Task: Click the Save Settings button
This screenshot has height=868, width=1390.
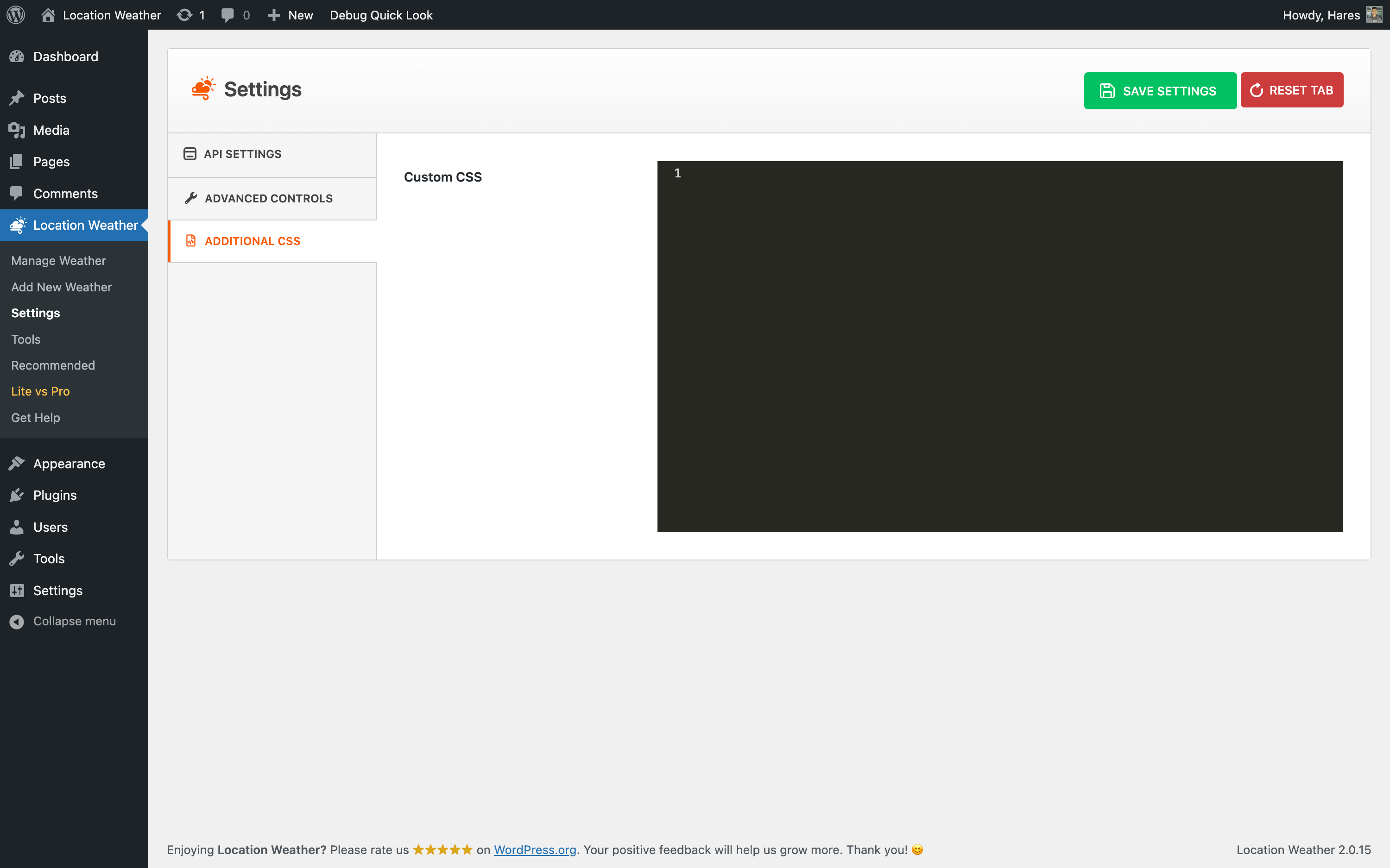Action: [1160, 91]
